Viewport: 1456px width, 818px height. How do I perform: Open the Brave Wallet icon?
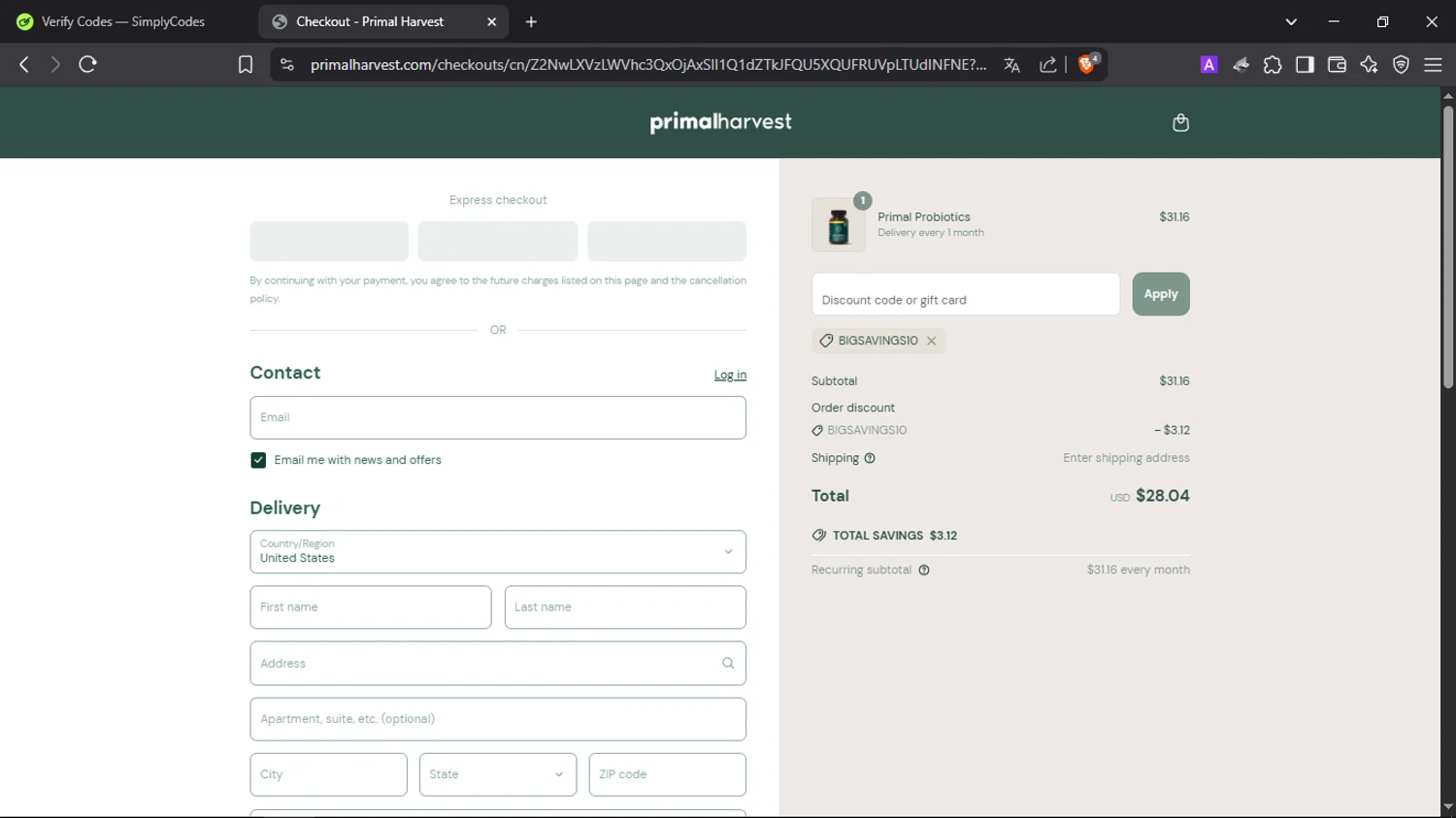coord(1337,64)
